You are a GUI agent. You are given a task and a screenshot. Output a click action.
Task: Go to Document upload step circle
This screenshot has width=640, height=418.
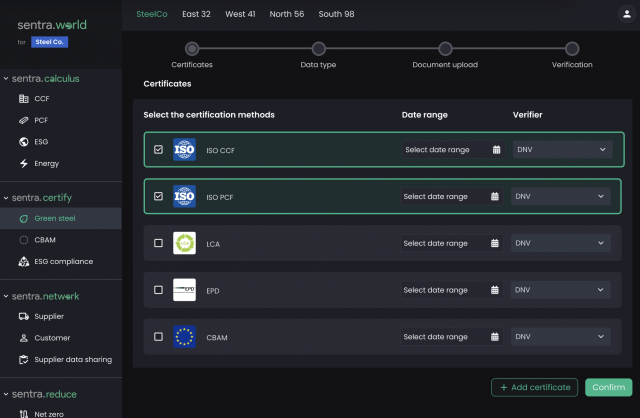pos(445,49)
